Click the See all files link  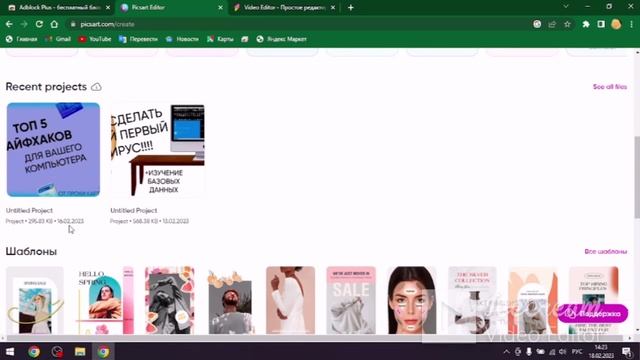coord(610,87)
